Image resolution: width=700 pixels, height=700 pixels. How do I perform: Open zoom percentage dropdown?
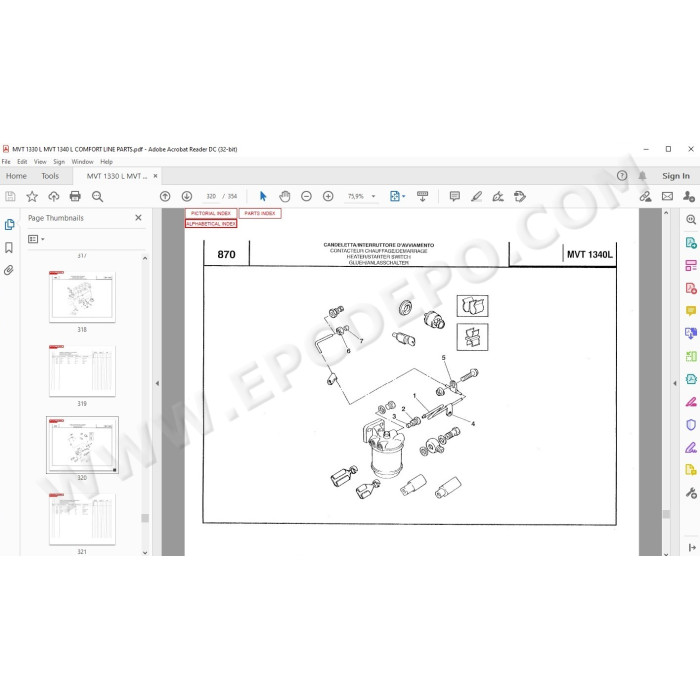(x=373, y=196)
